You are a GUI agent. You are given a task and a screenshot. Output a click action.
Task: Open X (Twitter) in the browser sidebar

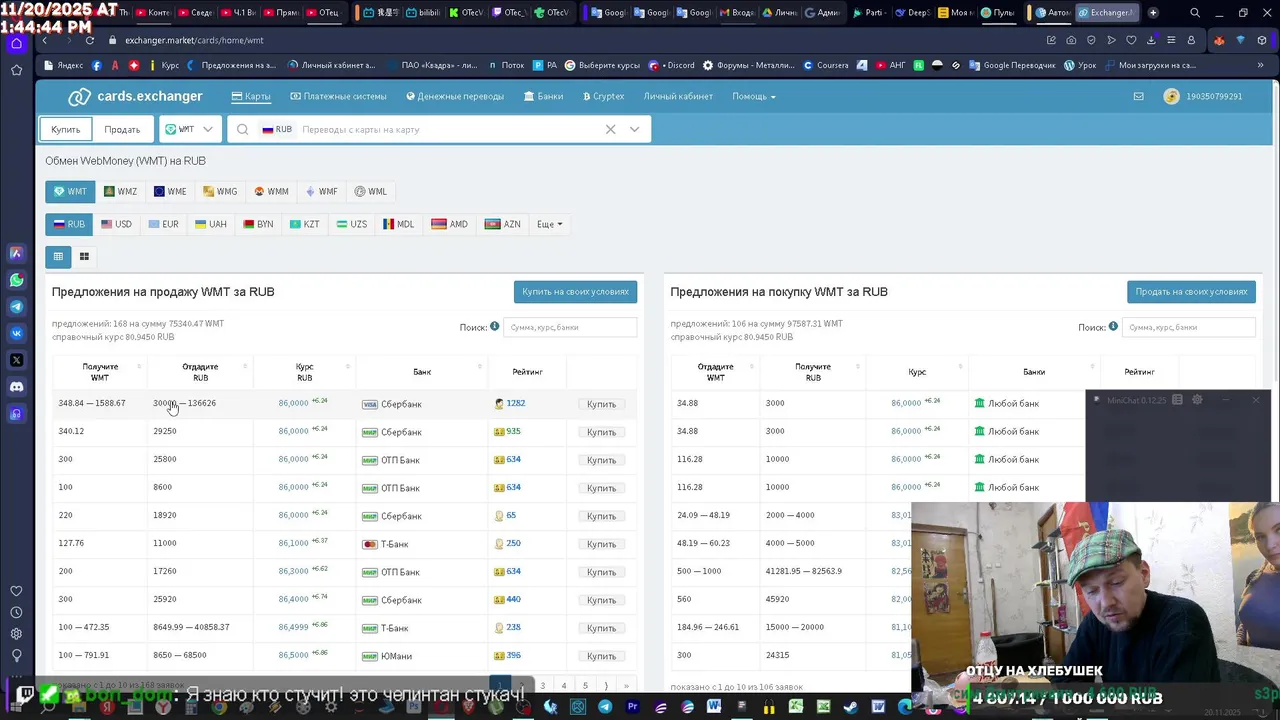16,360
